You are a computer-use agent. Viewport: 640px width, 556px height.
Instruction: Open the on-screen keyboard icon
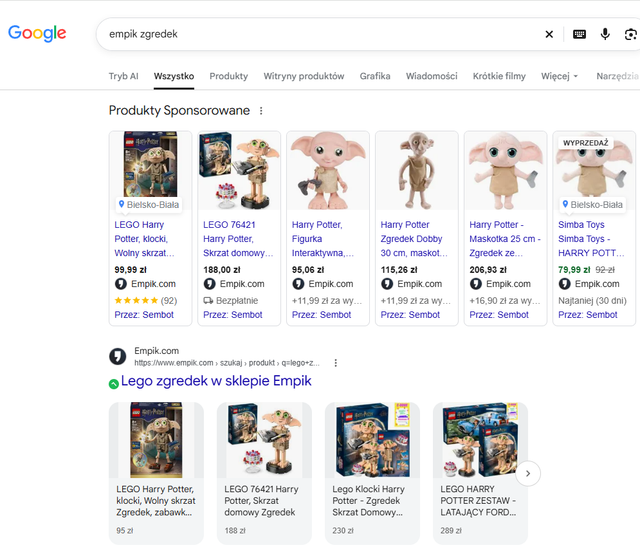[x=579, y=34]
